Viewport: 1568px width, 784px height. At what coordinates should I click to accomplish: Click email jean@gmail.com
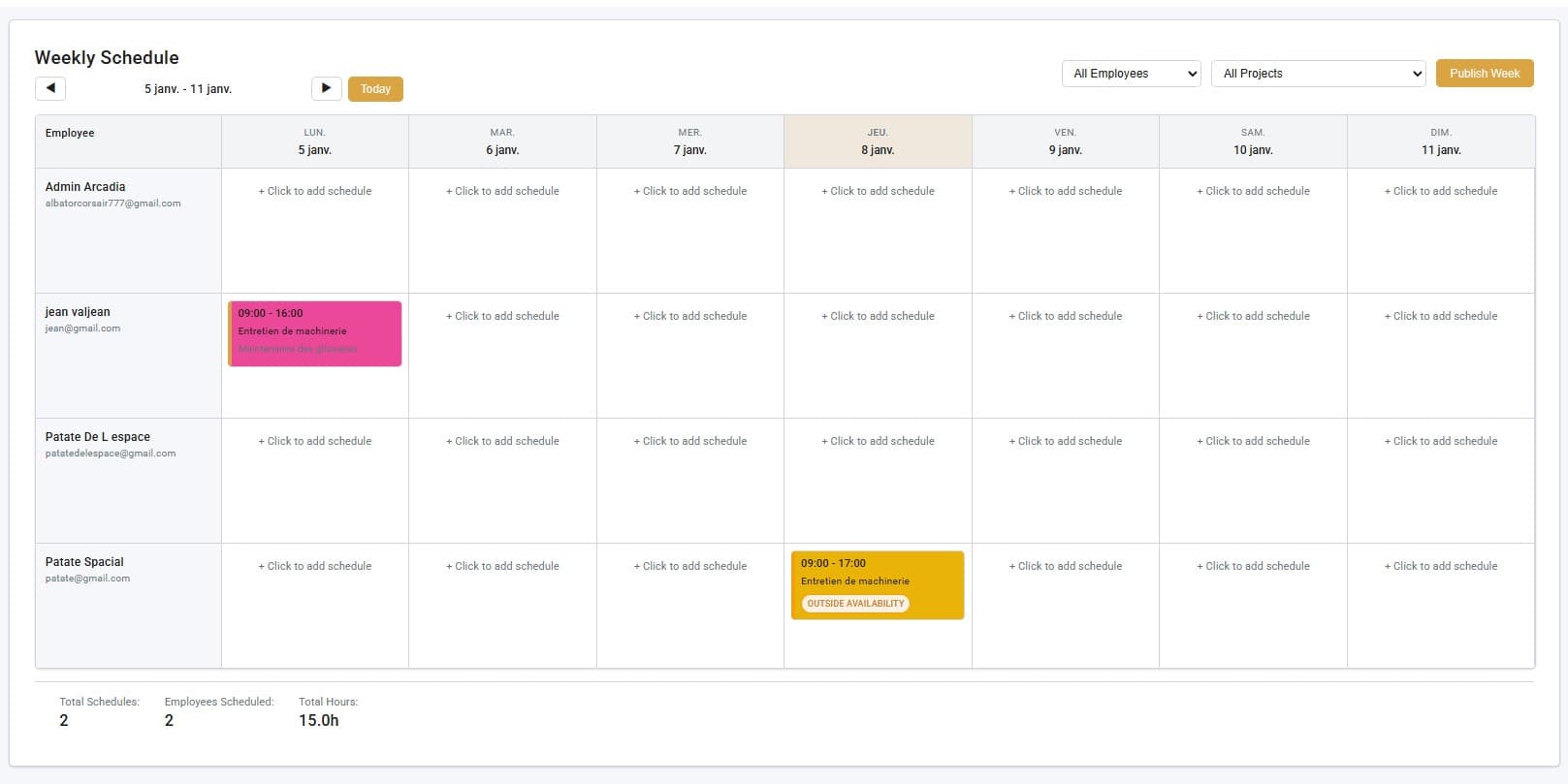point(82,329)
